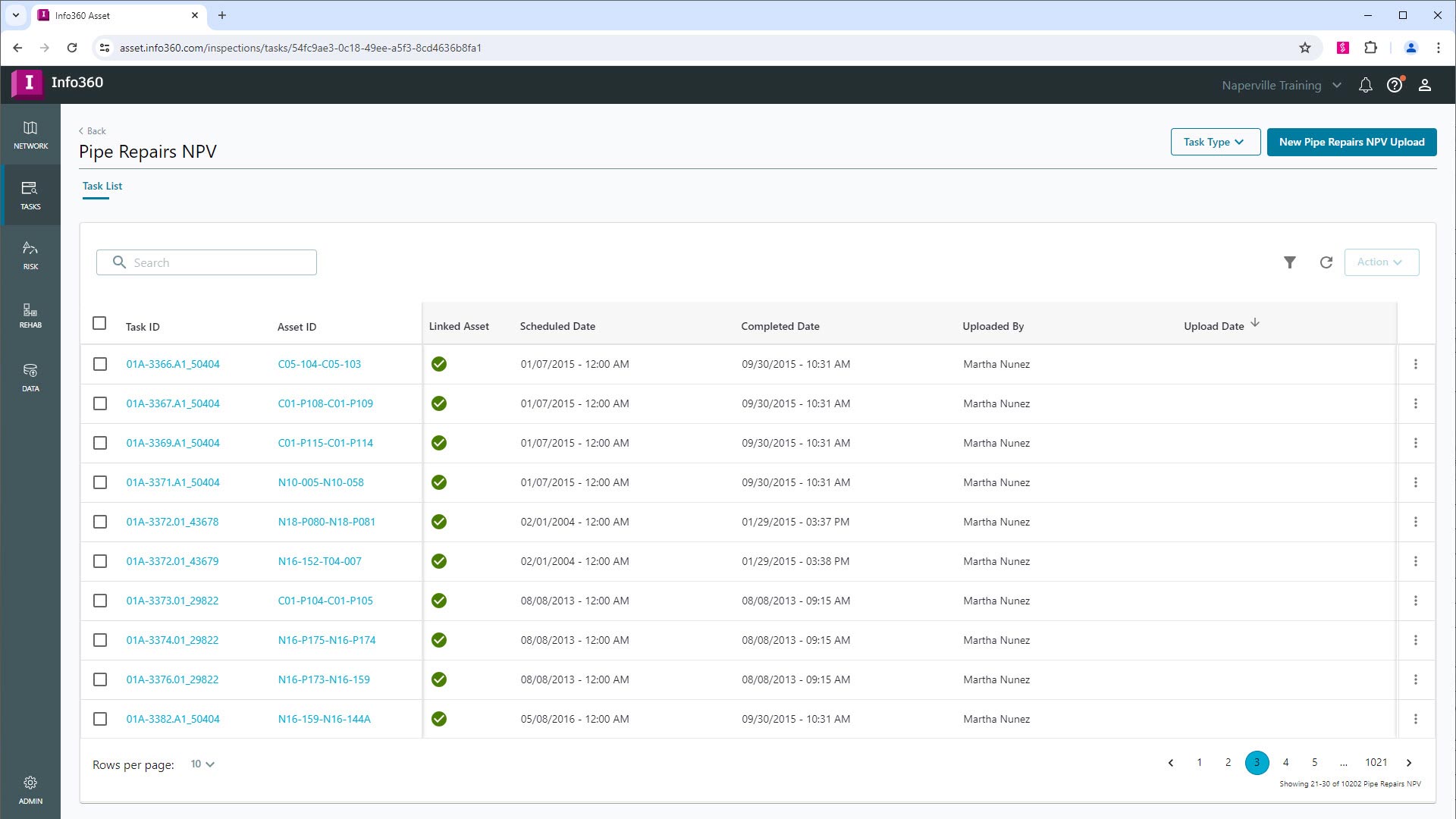The height and width of the screenshot is (819, 1456).
Task: Click into the Search field
Action: coord(220,263)
